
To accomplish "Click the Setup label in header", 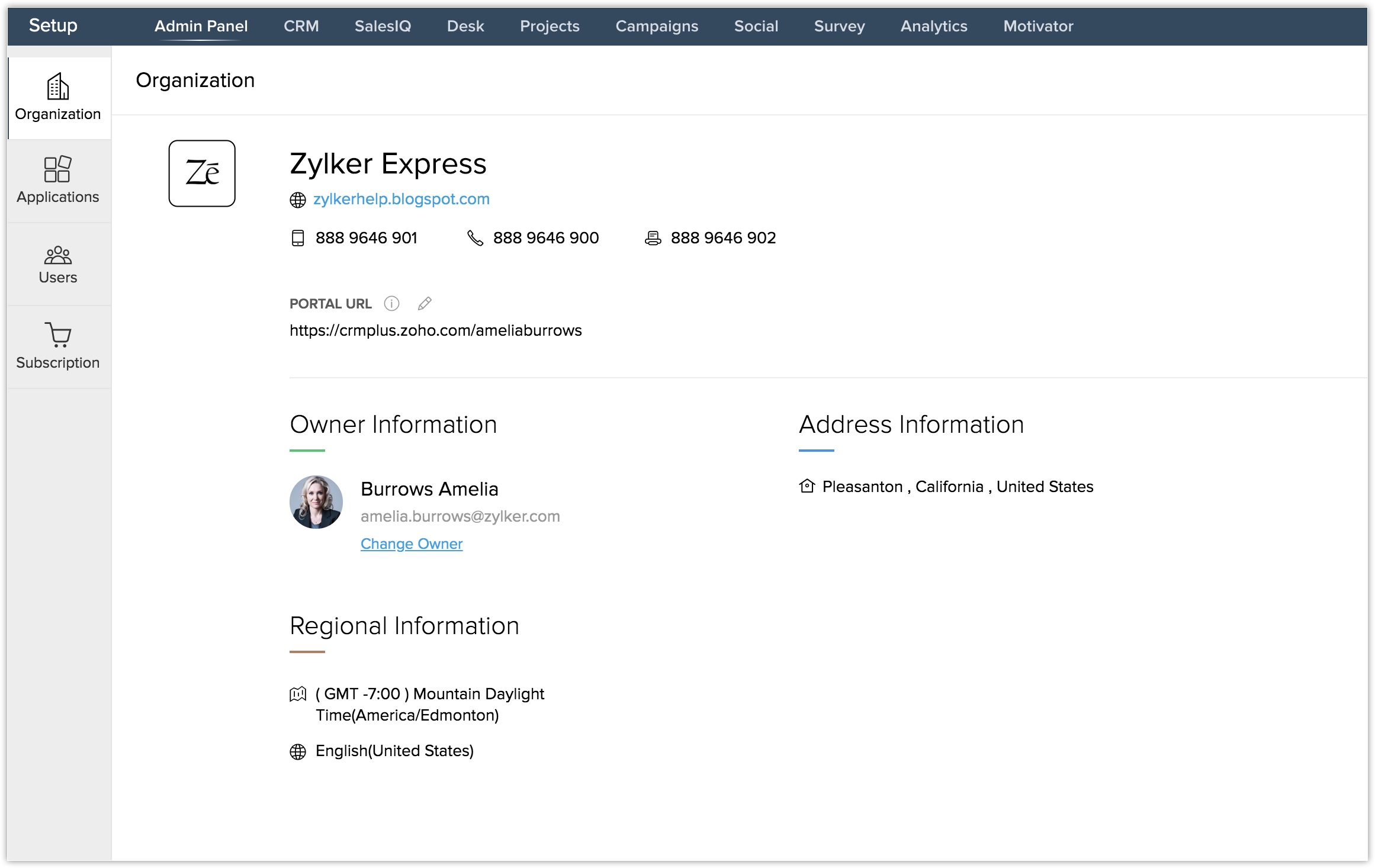I will pyautogui.click(x=53, y=25).
